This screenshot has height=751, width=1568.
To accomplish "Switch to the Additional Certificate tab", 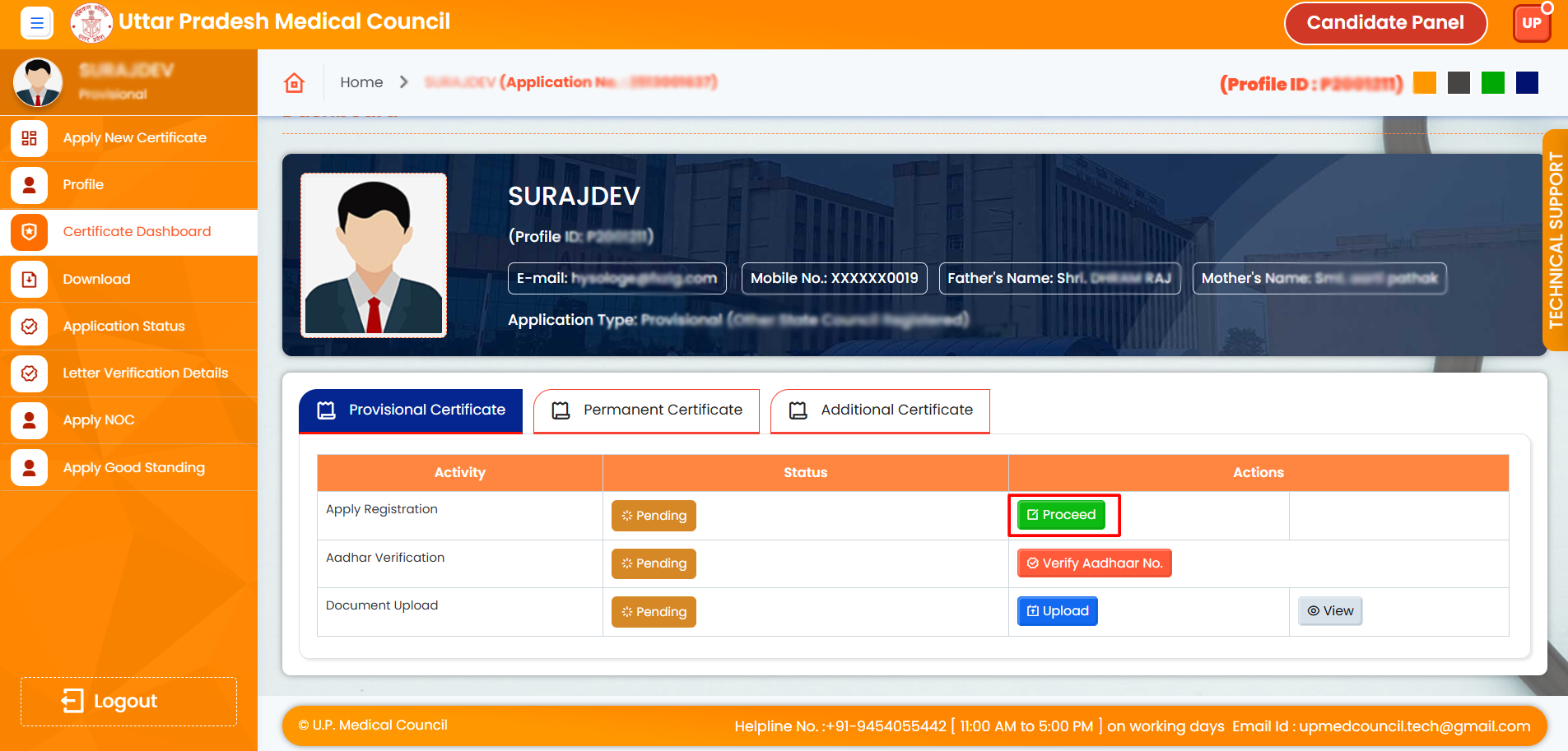I will coord(880,410).
